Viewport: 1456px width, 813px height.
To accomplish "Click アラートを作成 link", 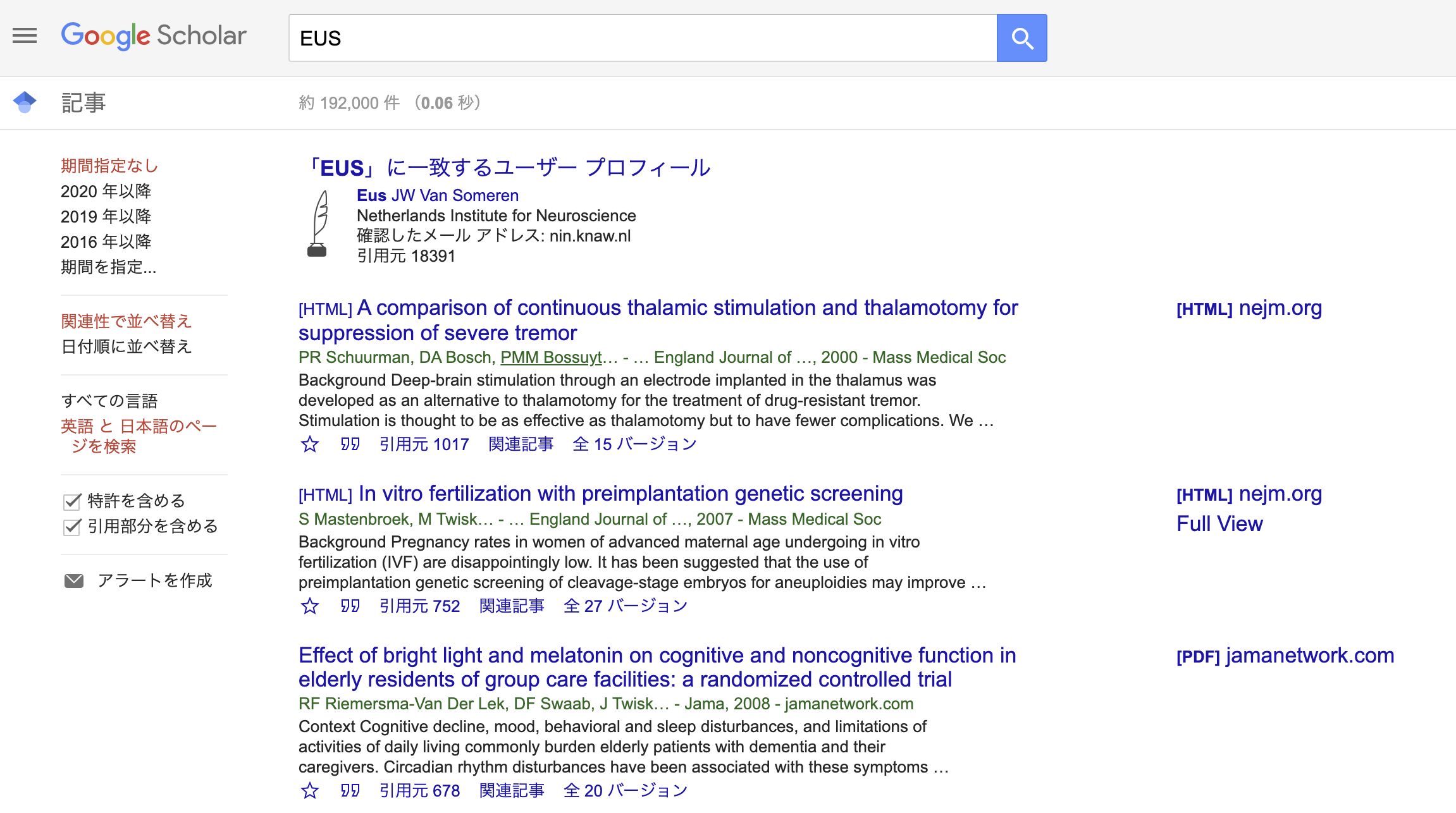I will [154, 580].
